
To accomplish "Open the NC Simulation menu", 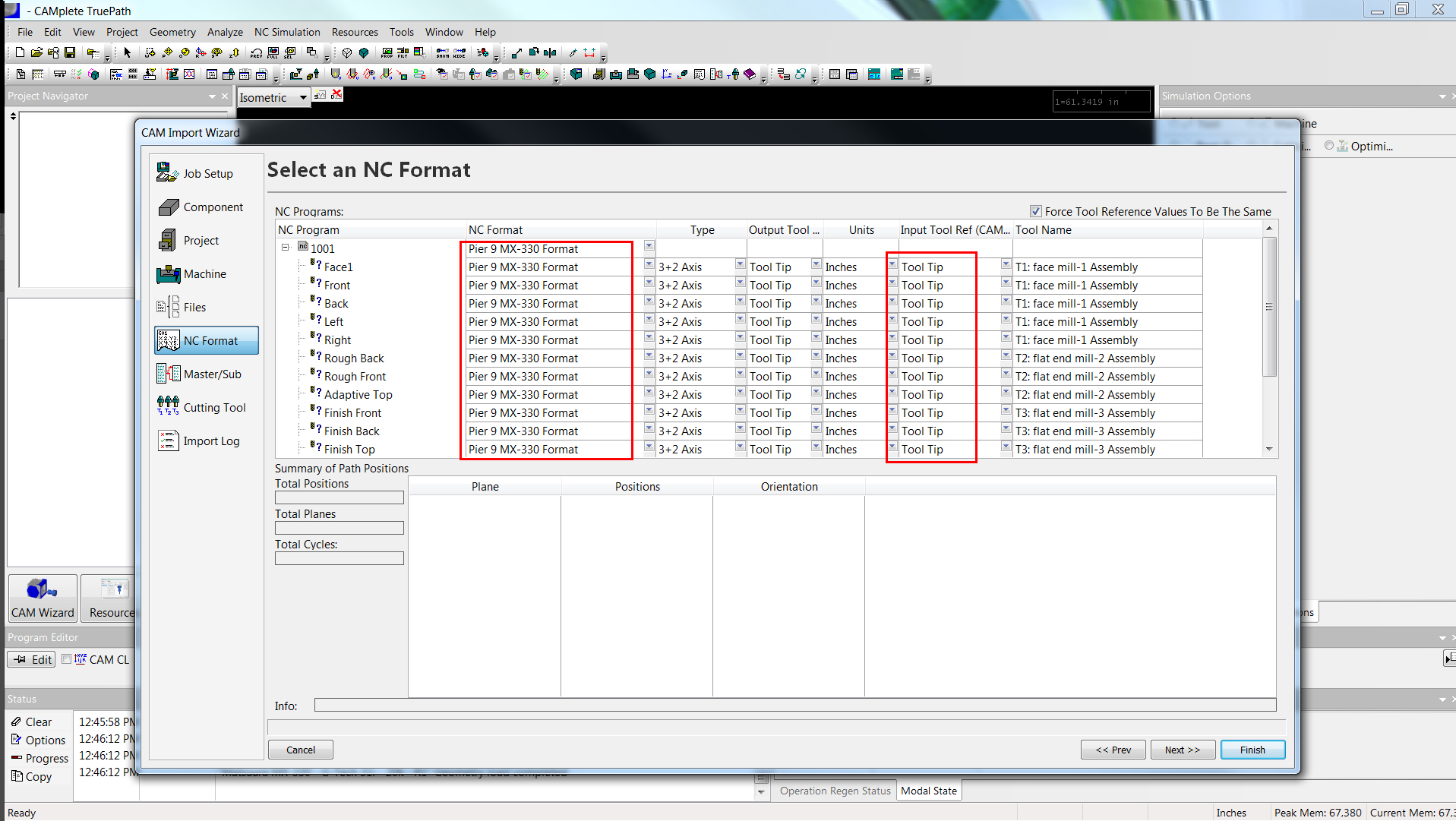I will (x=287, y=32).
